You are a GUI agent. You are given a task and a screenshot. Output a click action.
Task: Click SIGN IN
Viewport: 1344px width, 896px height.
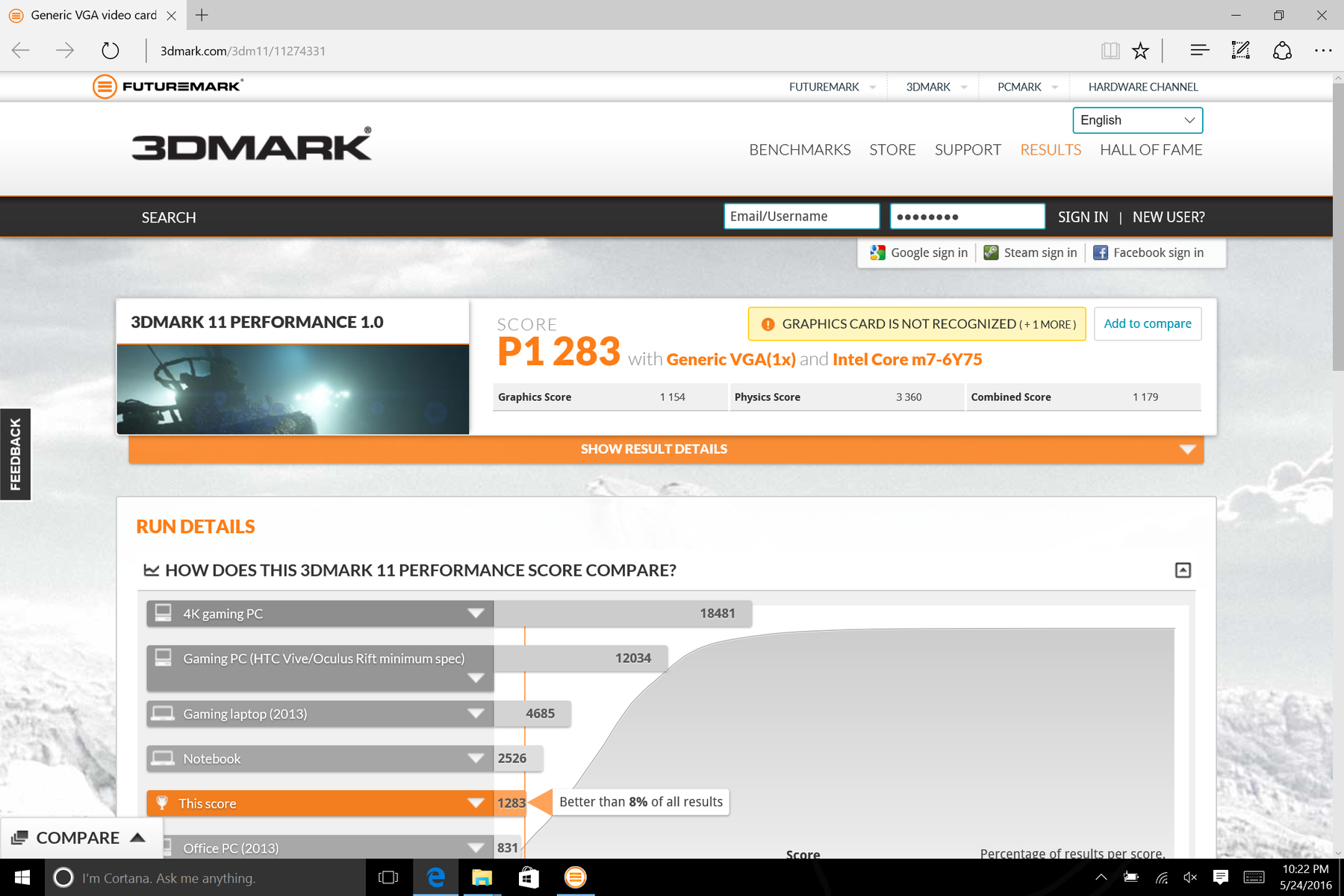[x=1083, y=217]
